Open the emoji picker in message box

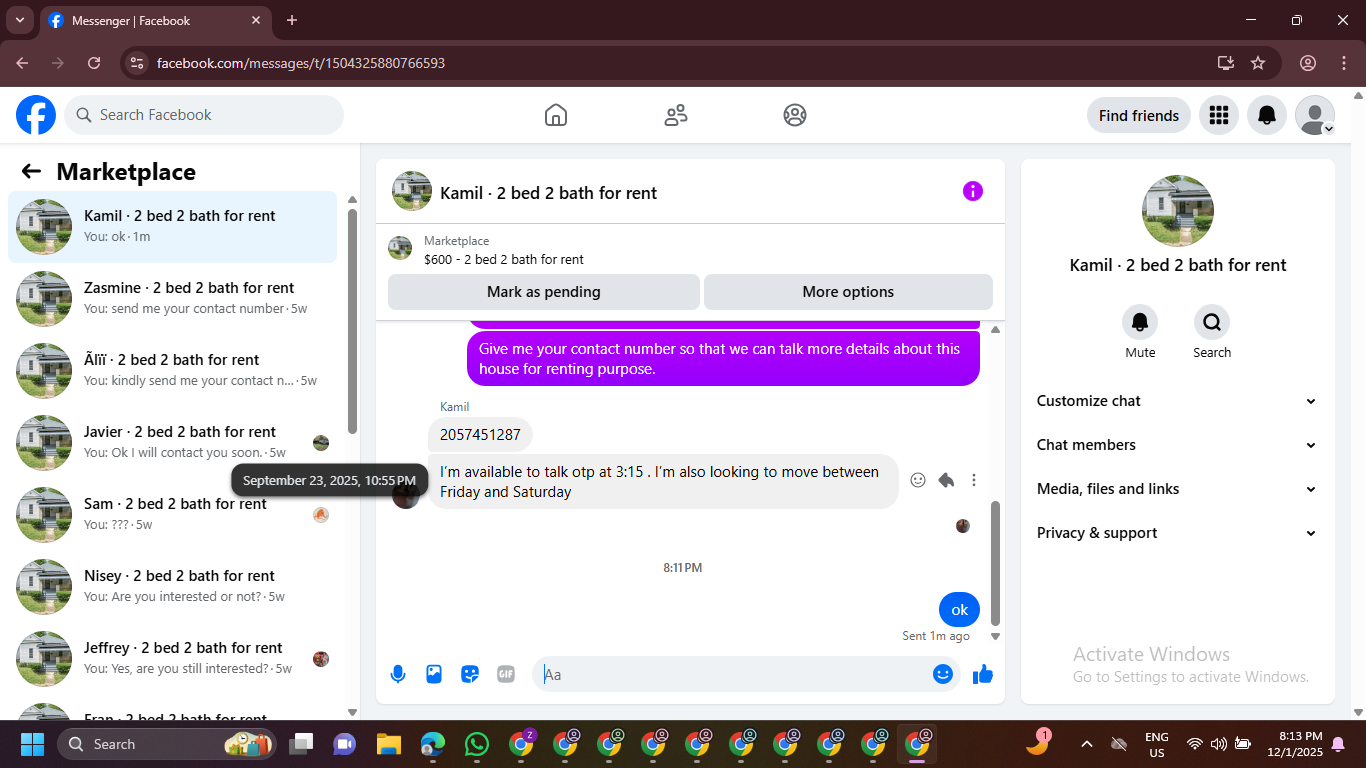942,674
